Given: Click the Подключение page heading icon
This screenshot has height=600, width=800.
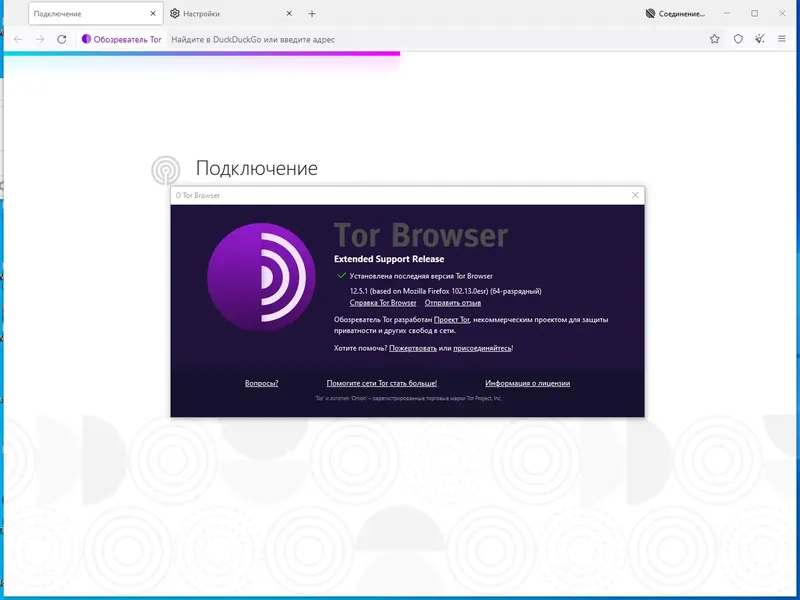Looking at the screenshot, I should (165, 170).
